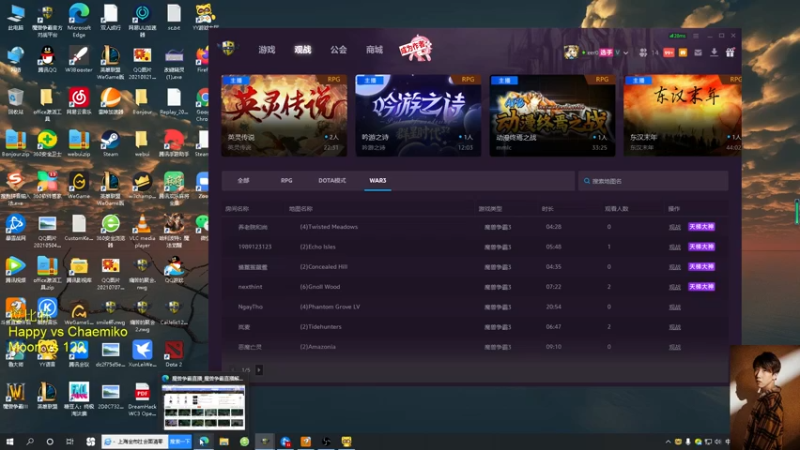Screen dimensions: 800x450
Task: Open Warcraft III desktop shortcut
Action: click(15, 396)
